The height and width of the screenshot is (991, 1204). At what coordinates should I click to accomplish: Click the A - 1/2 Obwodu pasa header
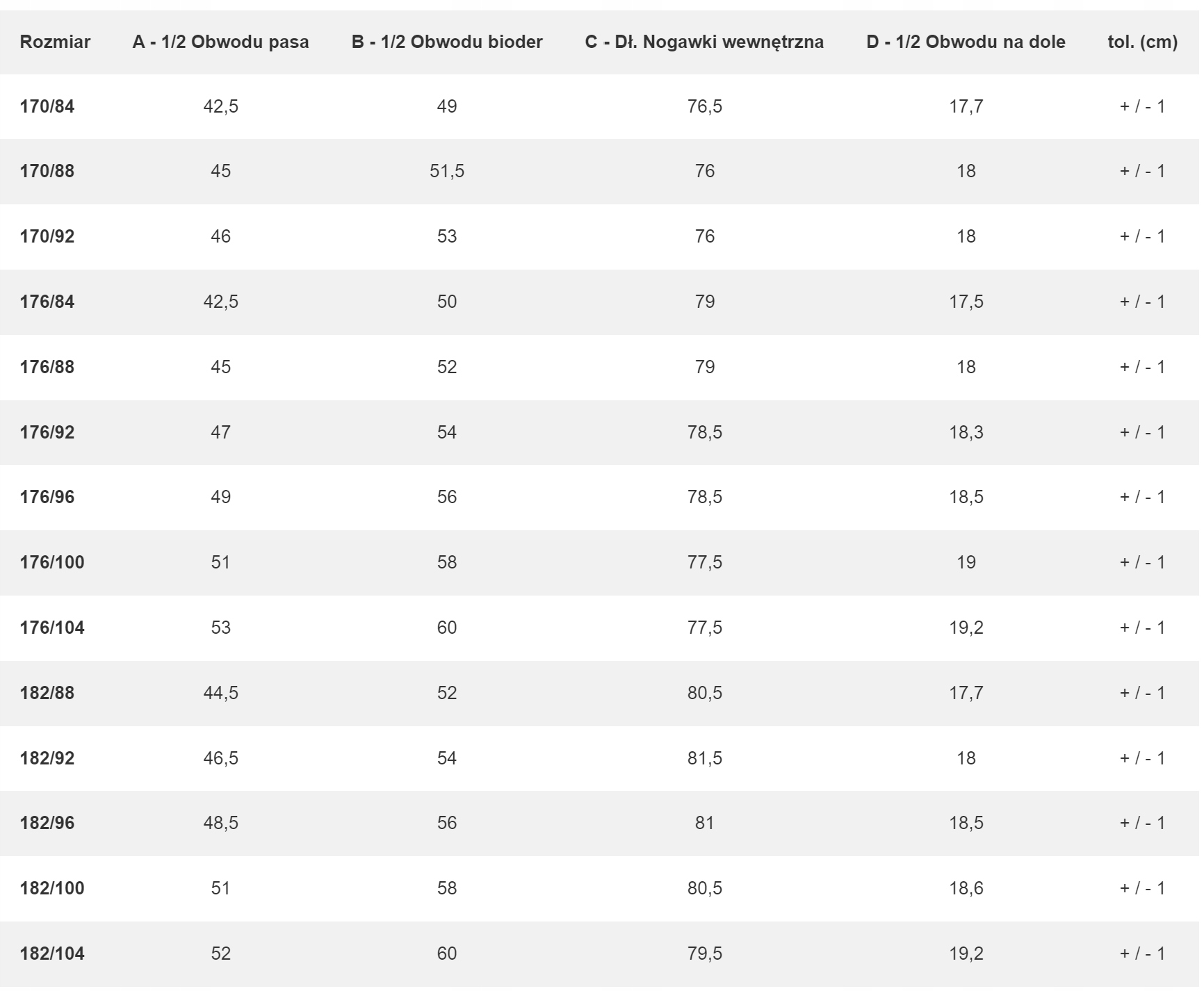point(220,42)
